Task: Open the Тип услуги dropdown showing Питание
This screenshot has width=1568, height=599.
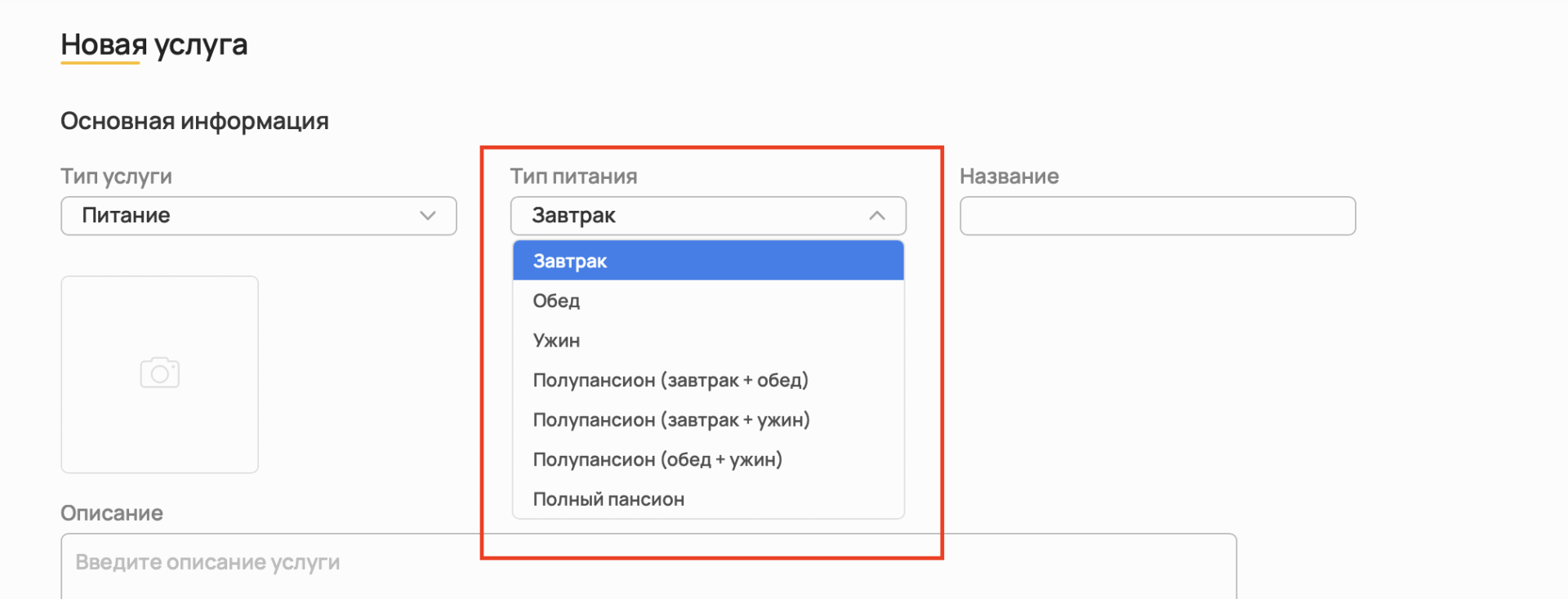Action: point(258,216)
